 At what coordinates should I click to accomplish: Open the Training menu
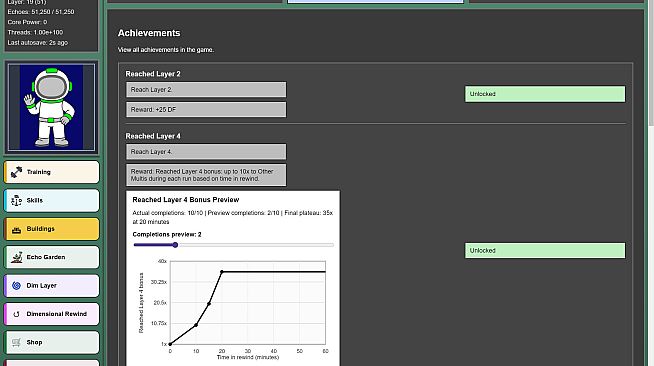[52, 172]
